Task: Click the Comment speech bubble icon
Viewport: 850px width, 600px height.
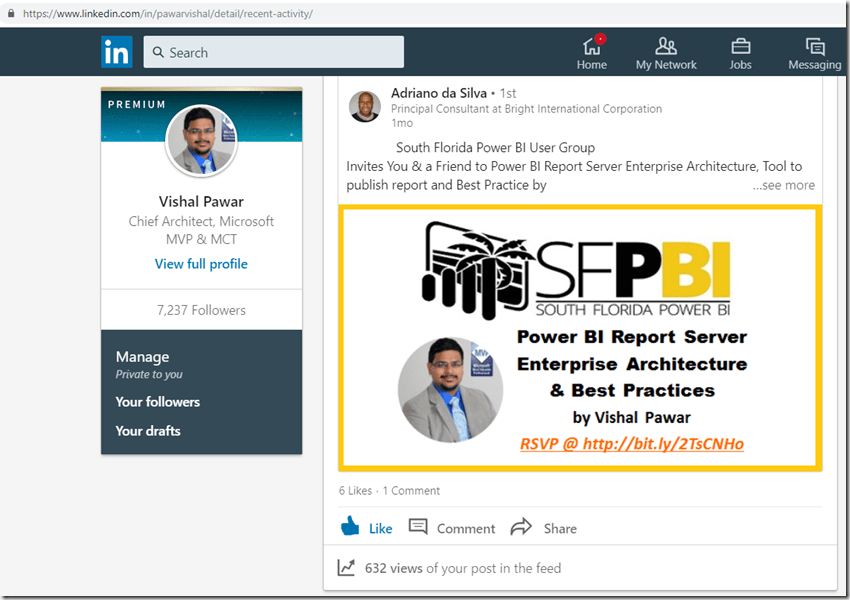Action: point(418,527)
